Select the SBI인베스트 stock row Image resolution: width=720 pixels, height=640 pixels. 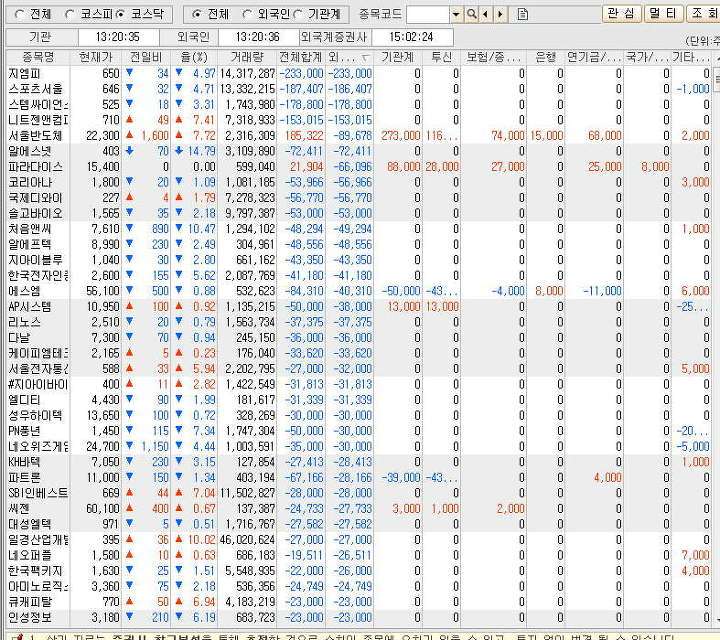(358, 493)
